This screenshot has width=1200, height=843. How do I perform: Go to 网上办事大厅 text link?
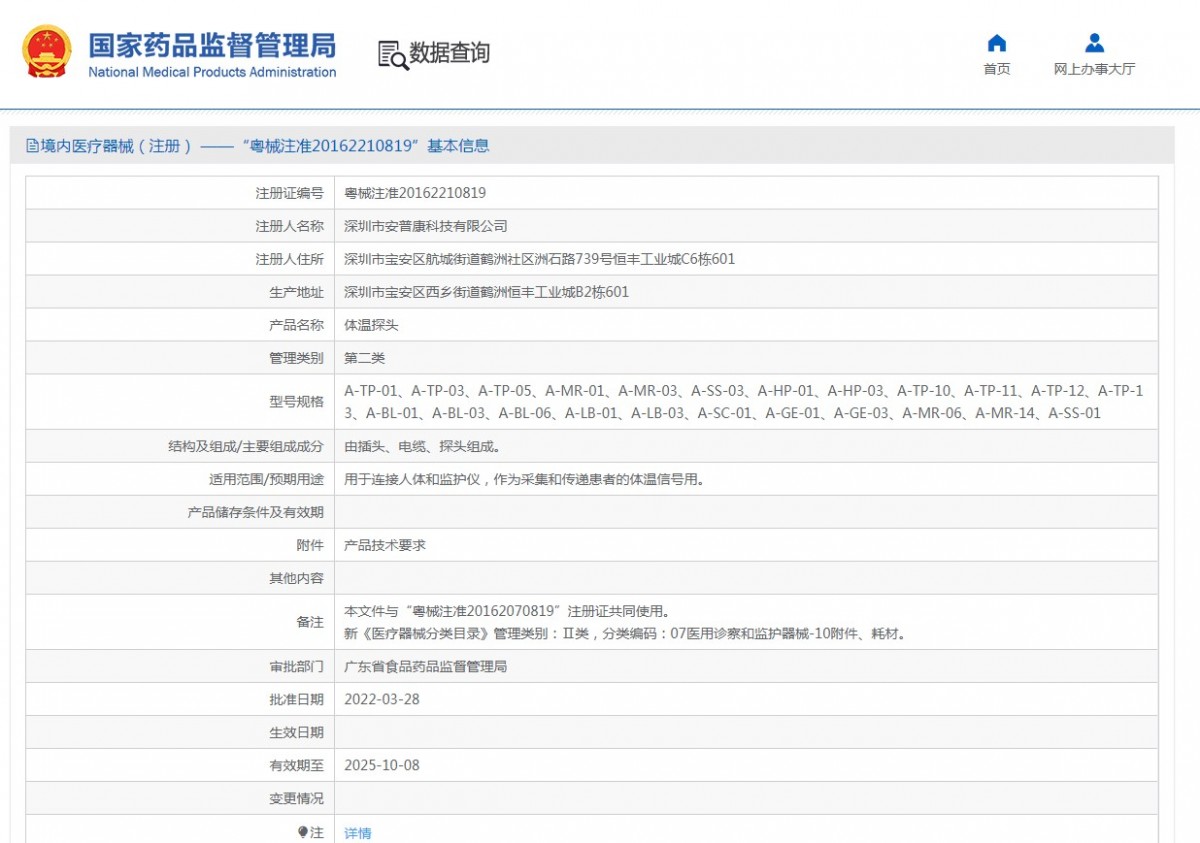(1094, 69)
